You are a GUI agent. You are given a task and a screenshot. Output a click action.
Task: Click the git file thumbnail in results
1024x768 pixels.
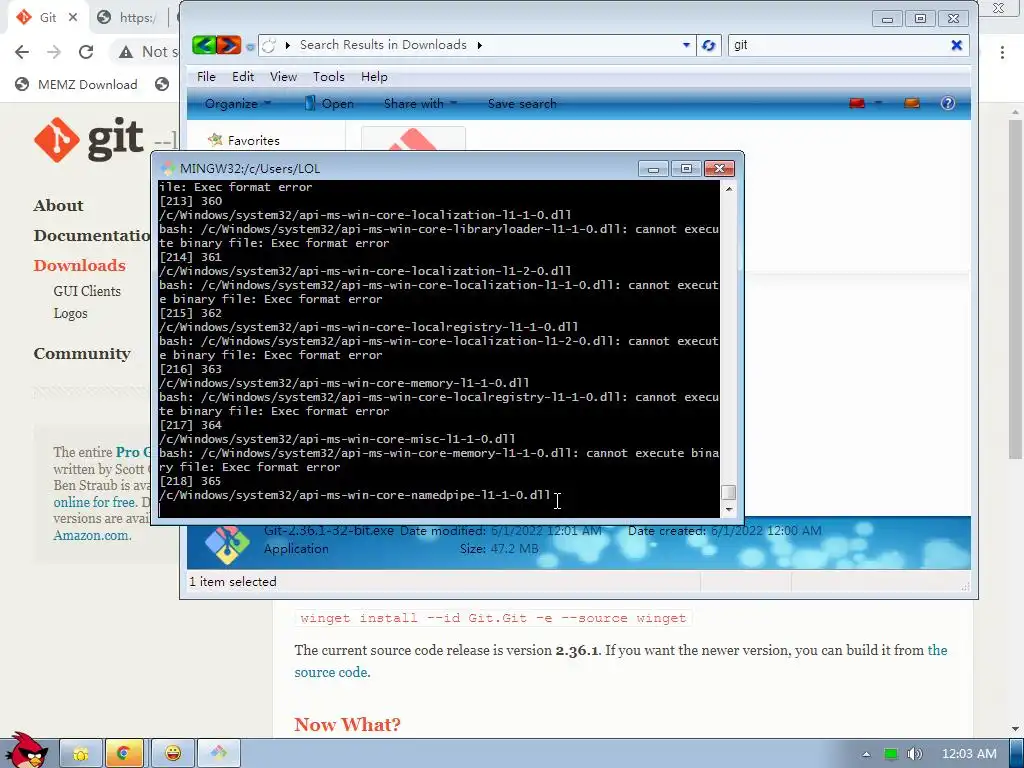tap(413, 139)
